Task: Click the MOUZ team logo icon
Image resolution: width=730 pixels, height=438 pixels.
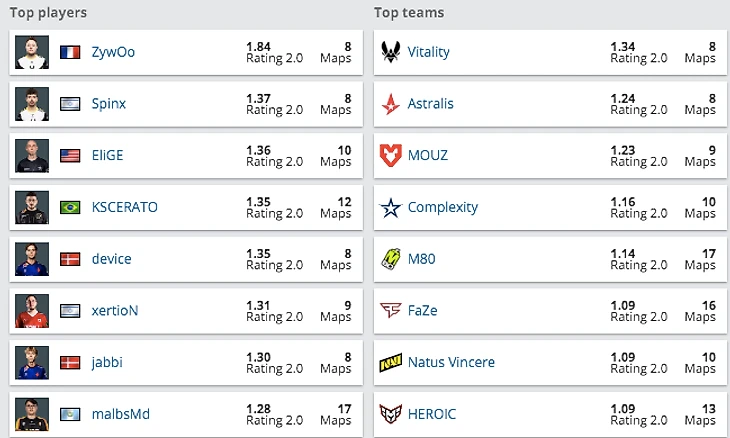Action: pos(390,155)
